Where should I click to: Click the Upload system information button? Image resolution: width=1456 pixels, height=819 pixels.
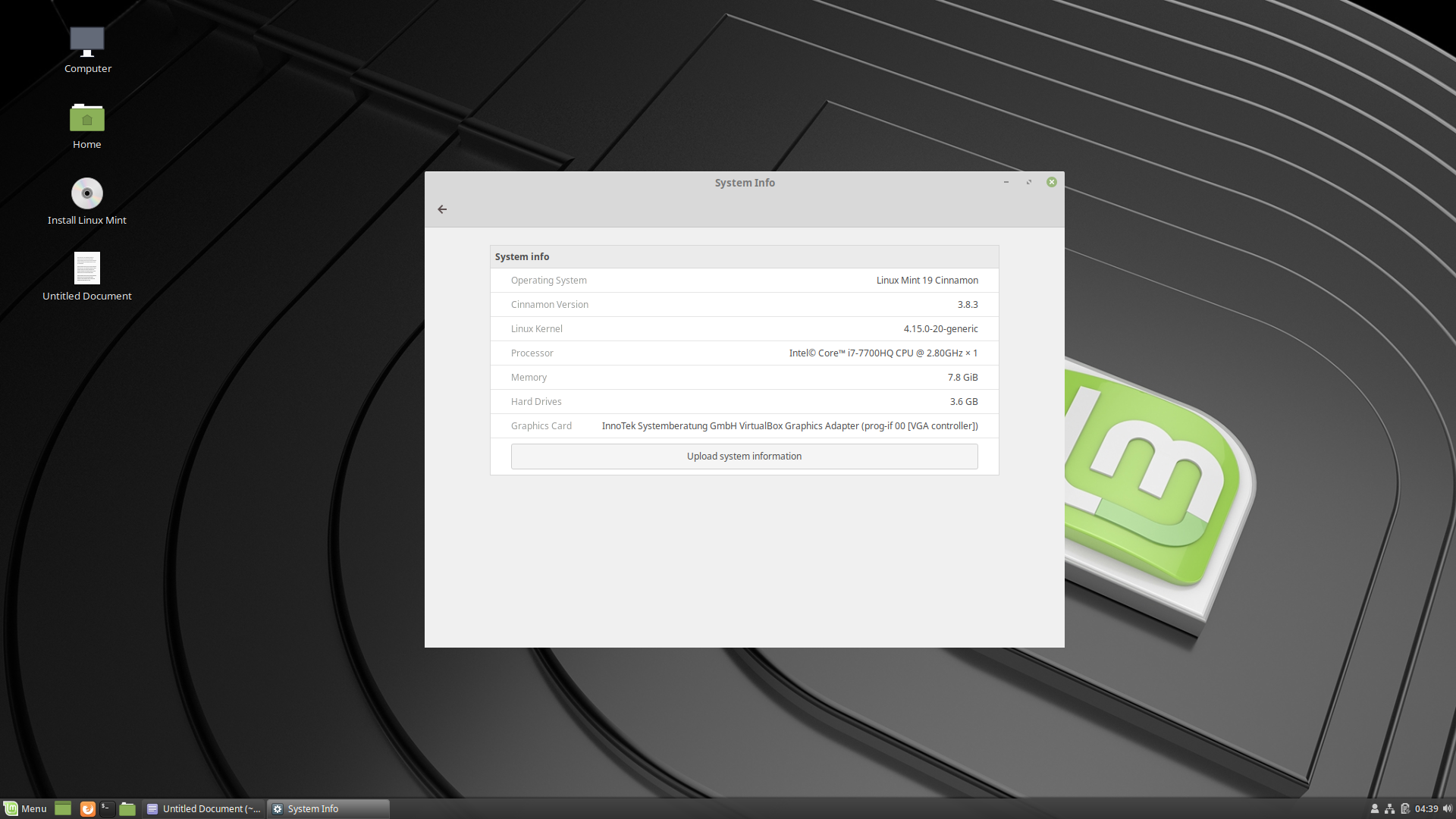click(744, 456)
